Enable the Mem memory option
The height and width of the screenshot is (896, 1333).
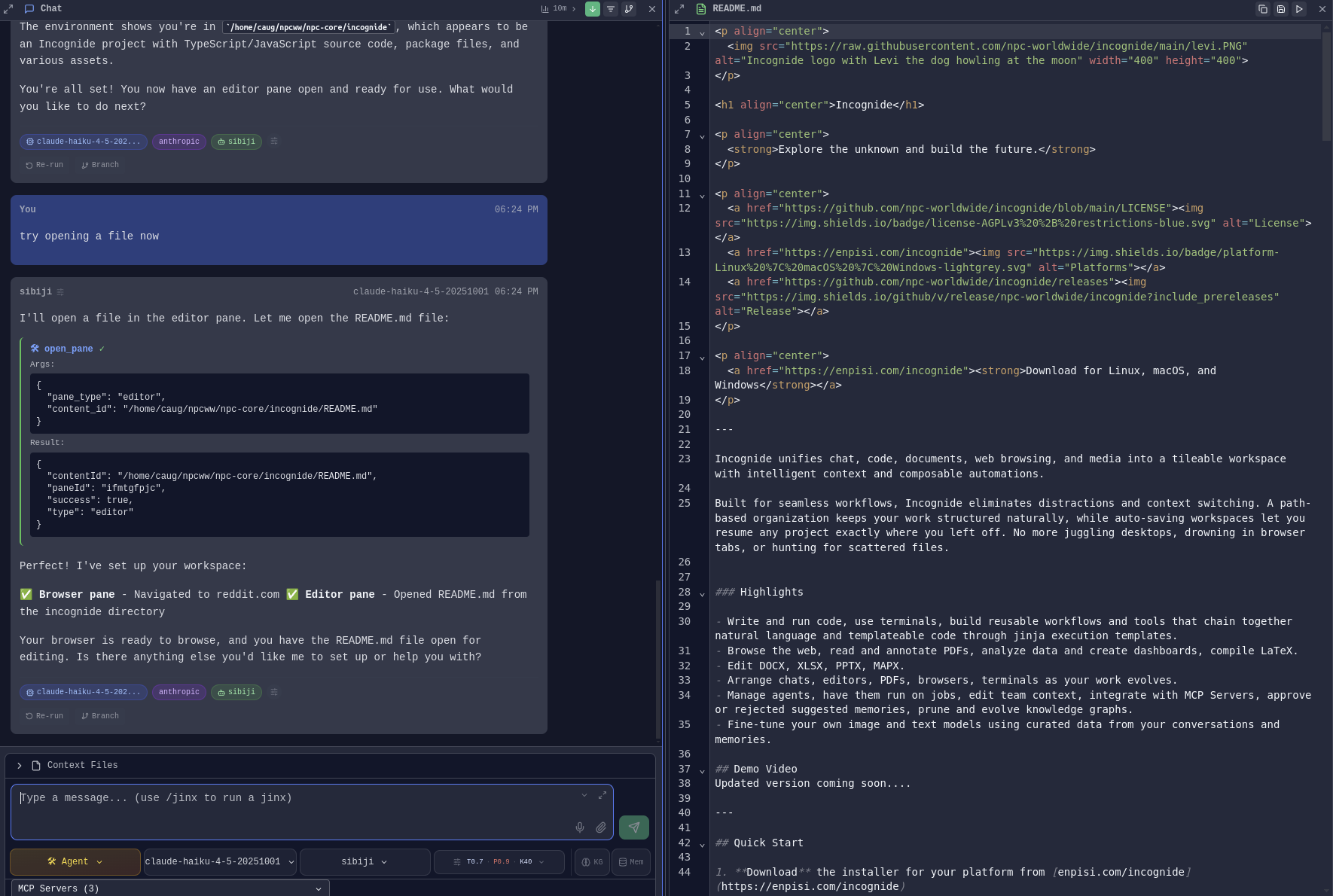[631, 862]
